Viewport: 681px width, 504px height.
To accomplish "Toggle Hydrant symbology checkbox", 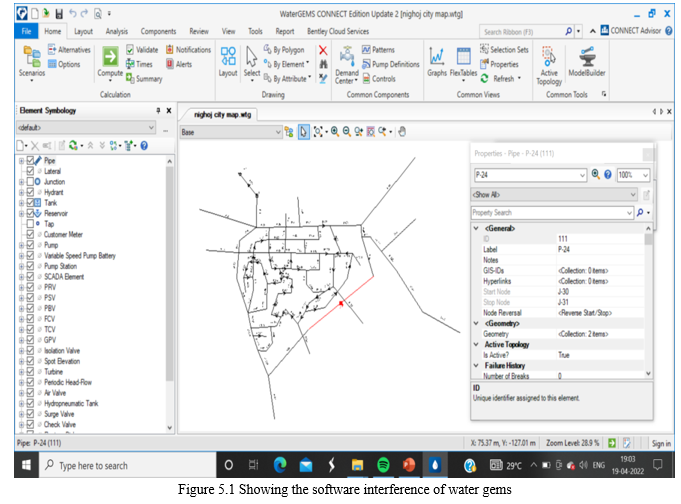I will coord(30,192).
